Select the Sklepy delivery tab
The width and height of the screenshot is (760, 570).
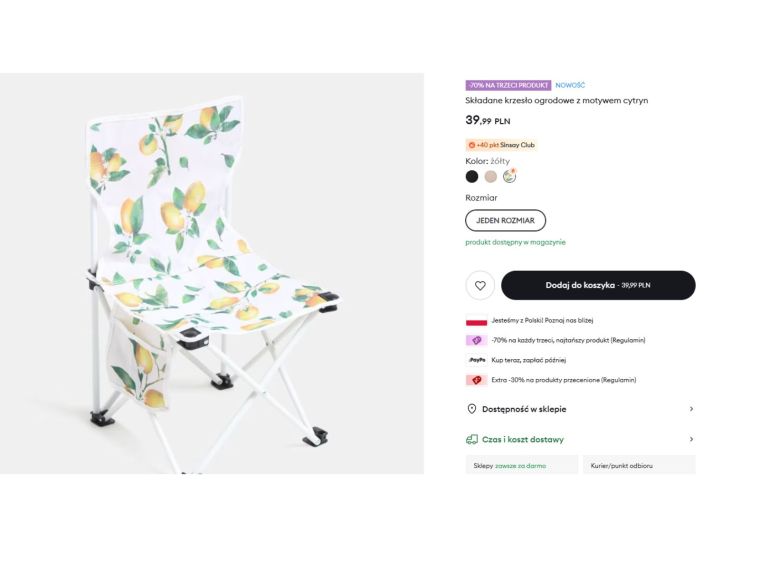tap(521, 465)
